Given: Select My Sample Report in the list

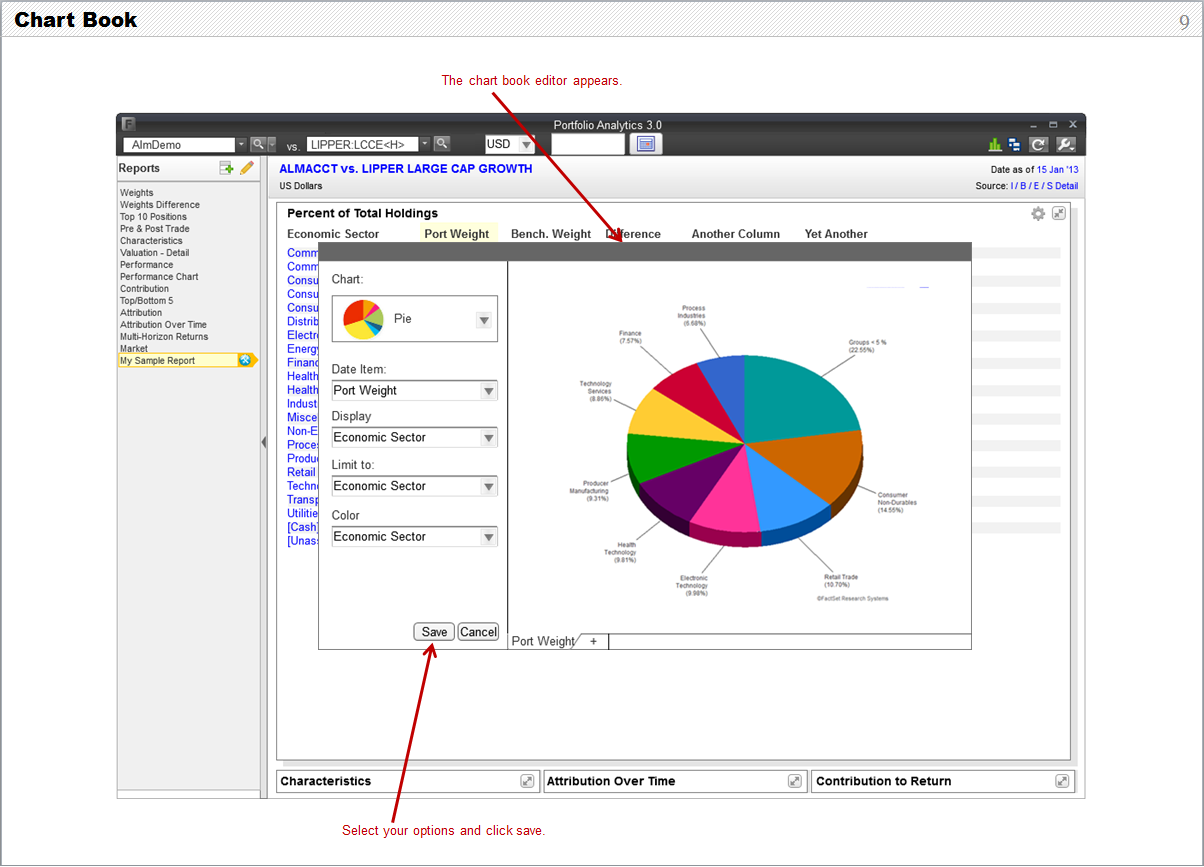Looking at the screenshot, I should point(178,360).
